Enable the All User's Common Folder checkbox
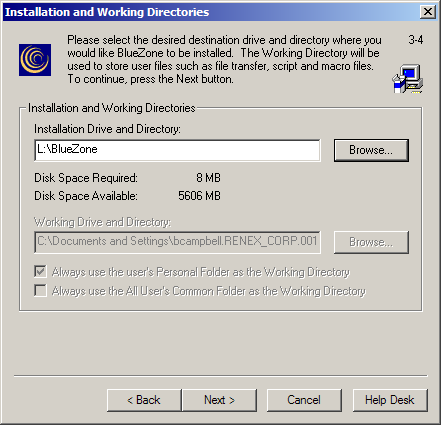 (x=40, y=290)
